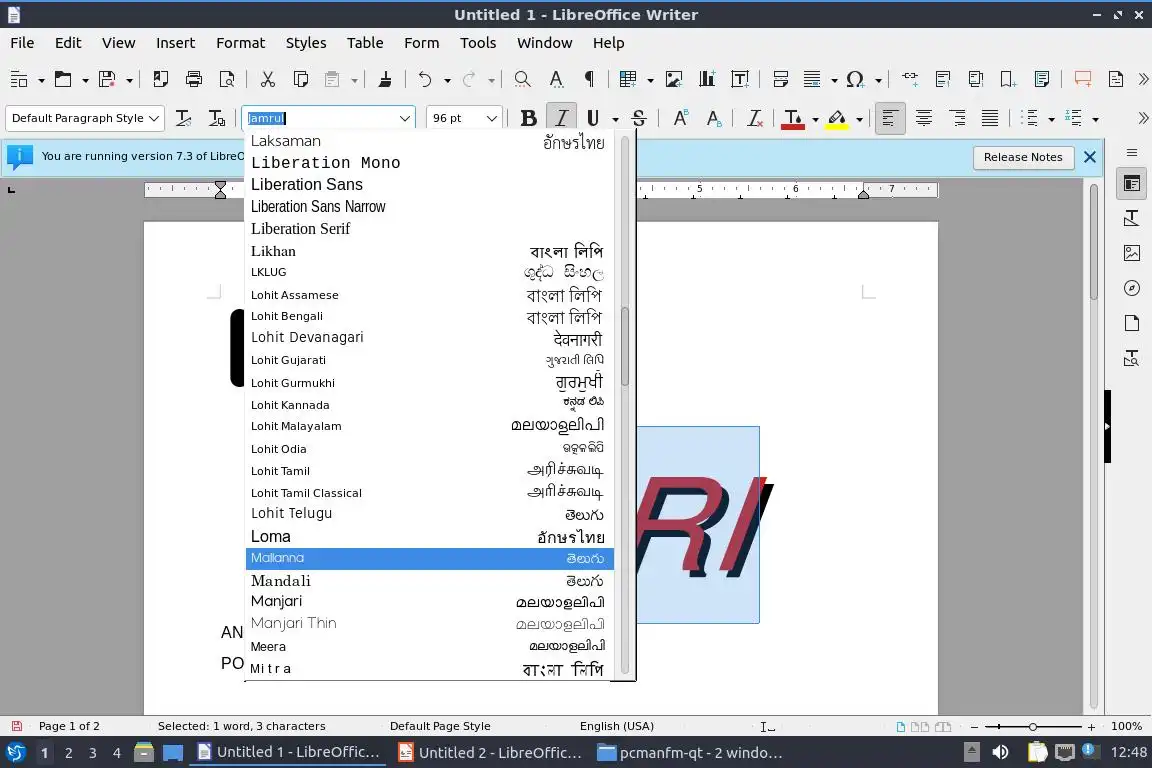Open sidebar Properties panel icon
The height and width of the screenshot is (768, 1152).
point(1131,184)
